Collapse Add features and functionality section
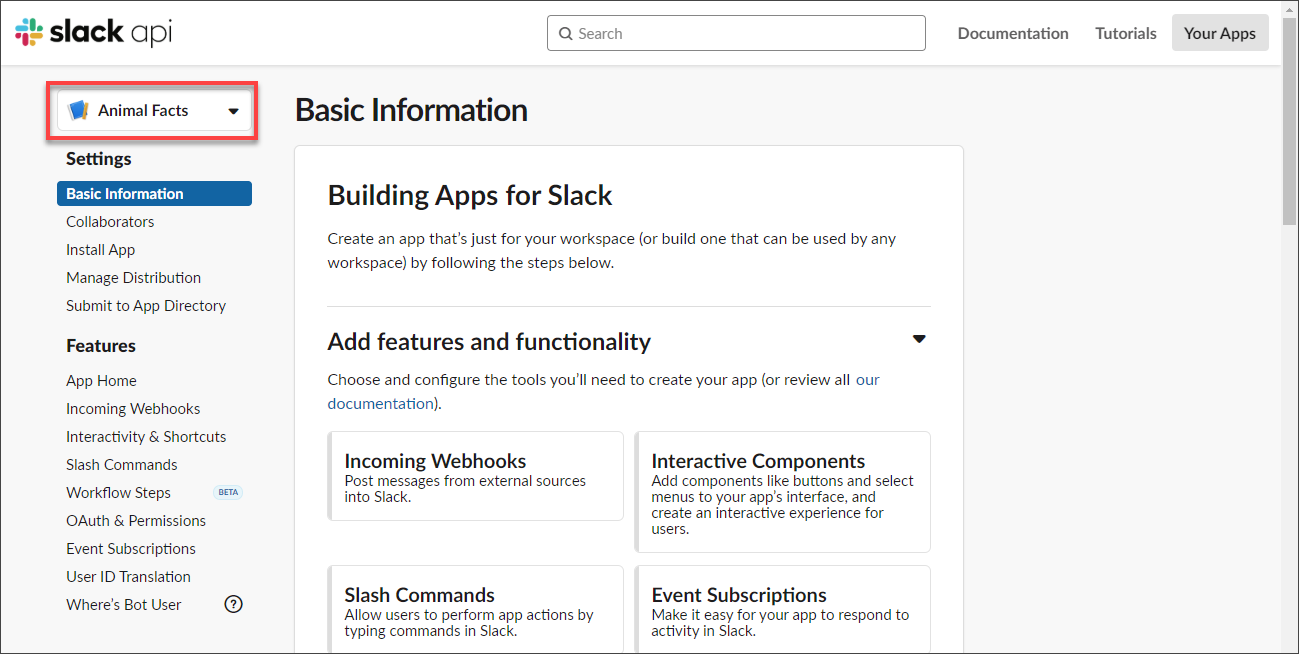 (x=919, y=340)
